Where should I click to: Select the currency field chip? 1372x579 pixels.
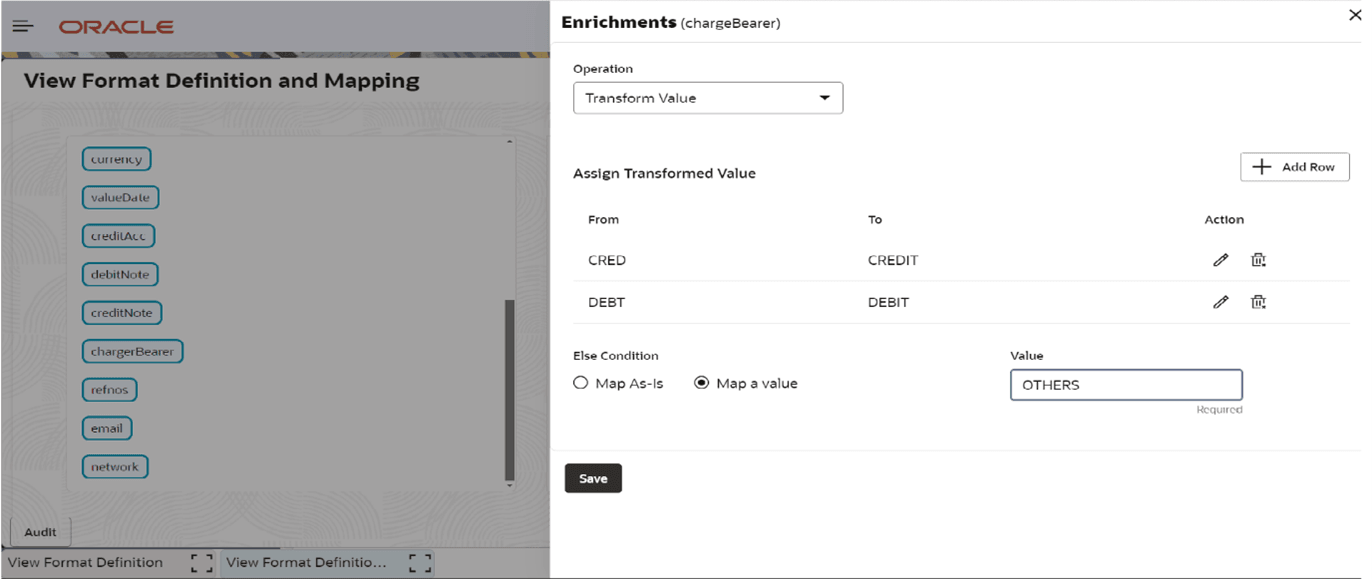pyautogui.click(x=116, y=159)
